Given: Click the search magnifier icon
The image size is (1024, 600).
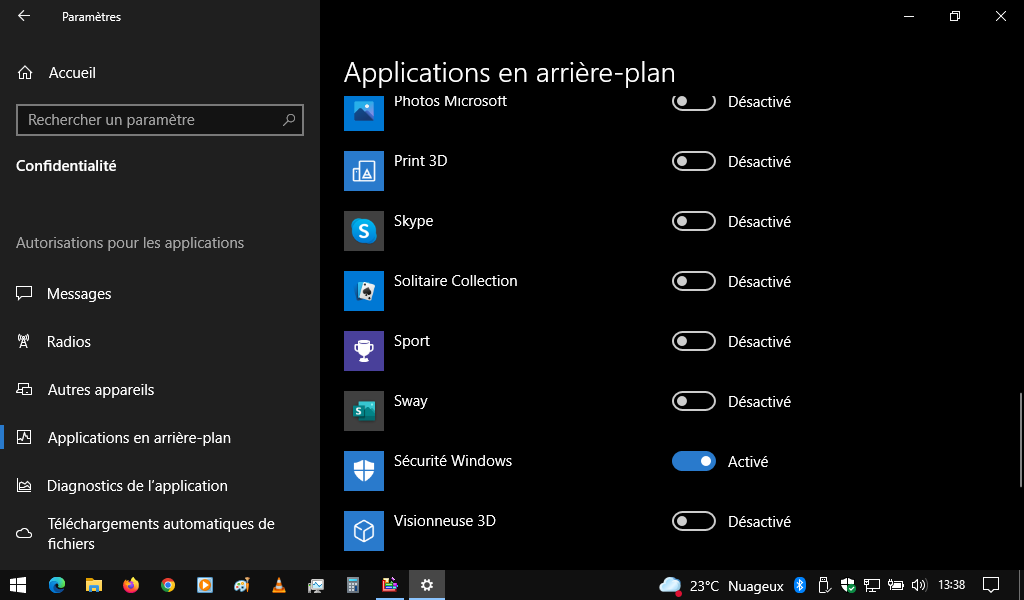Looking at the screenshot, I should pyautogui.click(x=289, y=120).
